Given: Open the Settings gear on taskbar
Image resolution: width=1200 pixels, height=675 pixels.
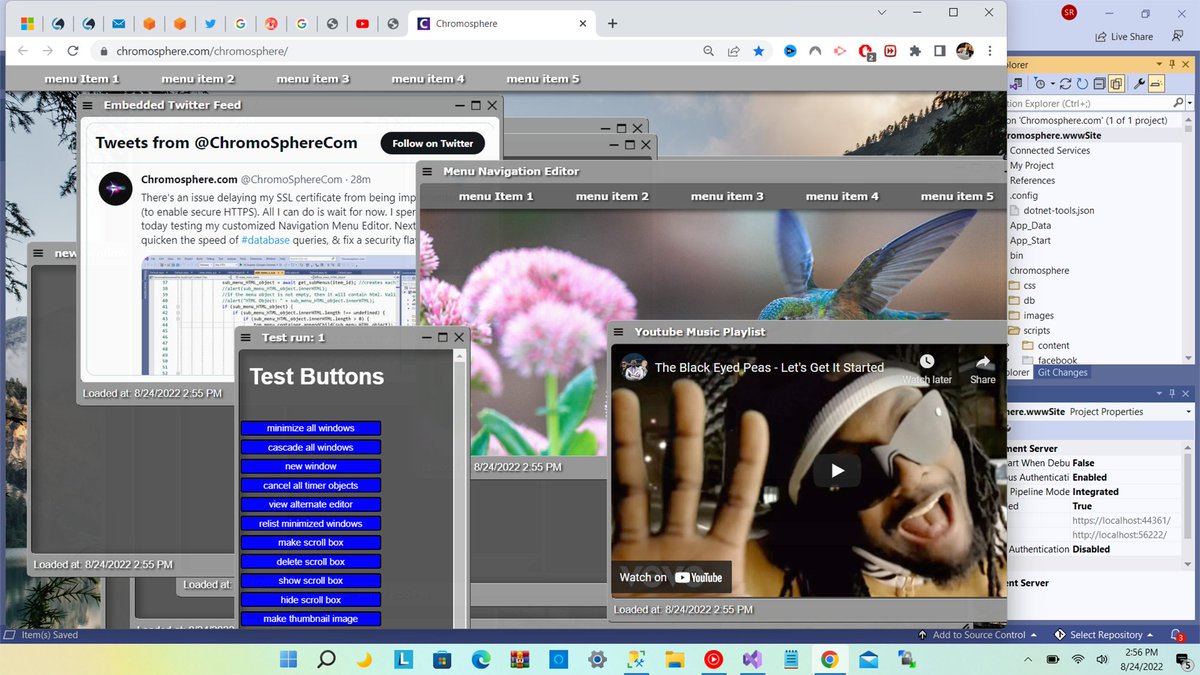Looking at the screenshot, I should click(597, 659).
